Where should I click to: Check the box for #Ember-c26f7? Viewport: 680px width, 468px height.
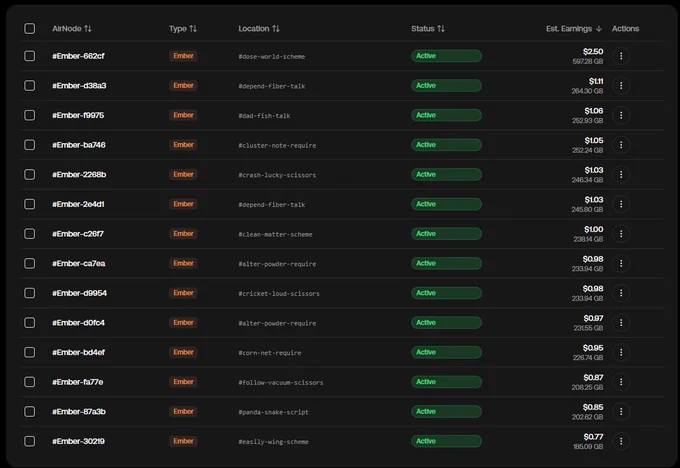tap(29, 234)
